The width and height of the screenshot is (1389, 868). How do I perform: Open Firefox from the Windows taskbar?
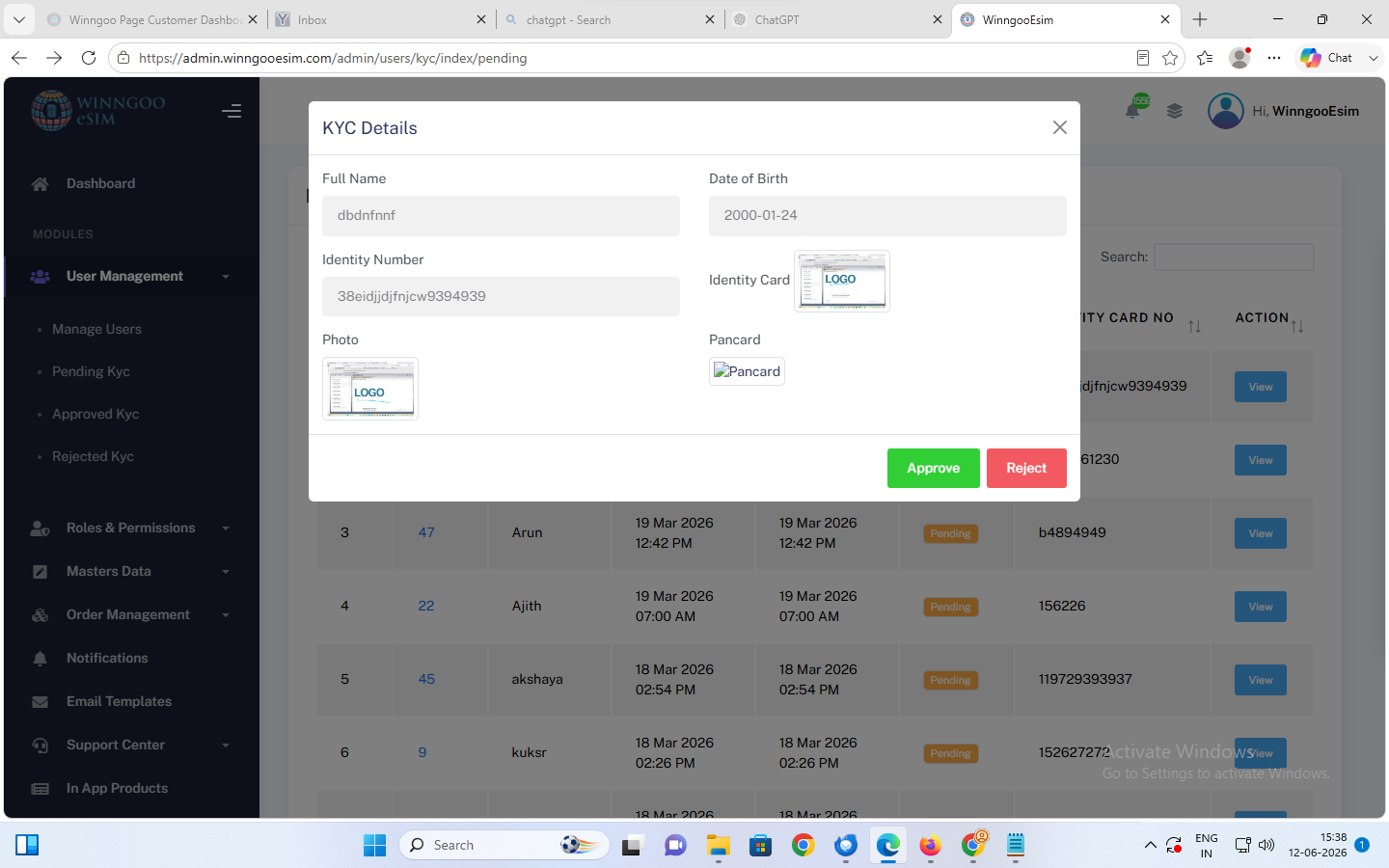(930, 846)
